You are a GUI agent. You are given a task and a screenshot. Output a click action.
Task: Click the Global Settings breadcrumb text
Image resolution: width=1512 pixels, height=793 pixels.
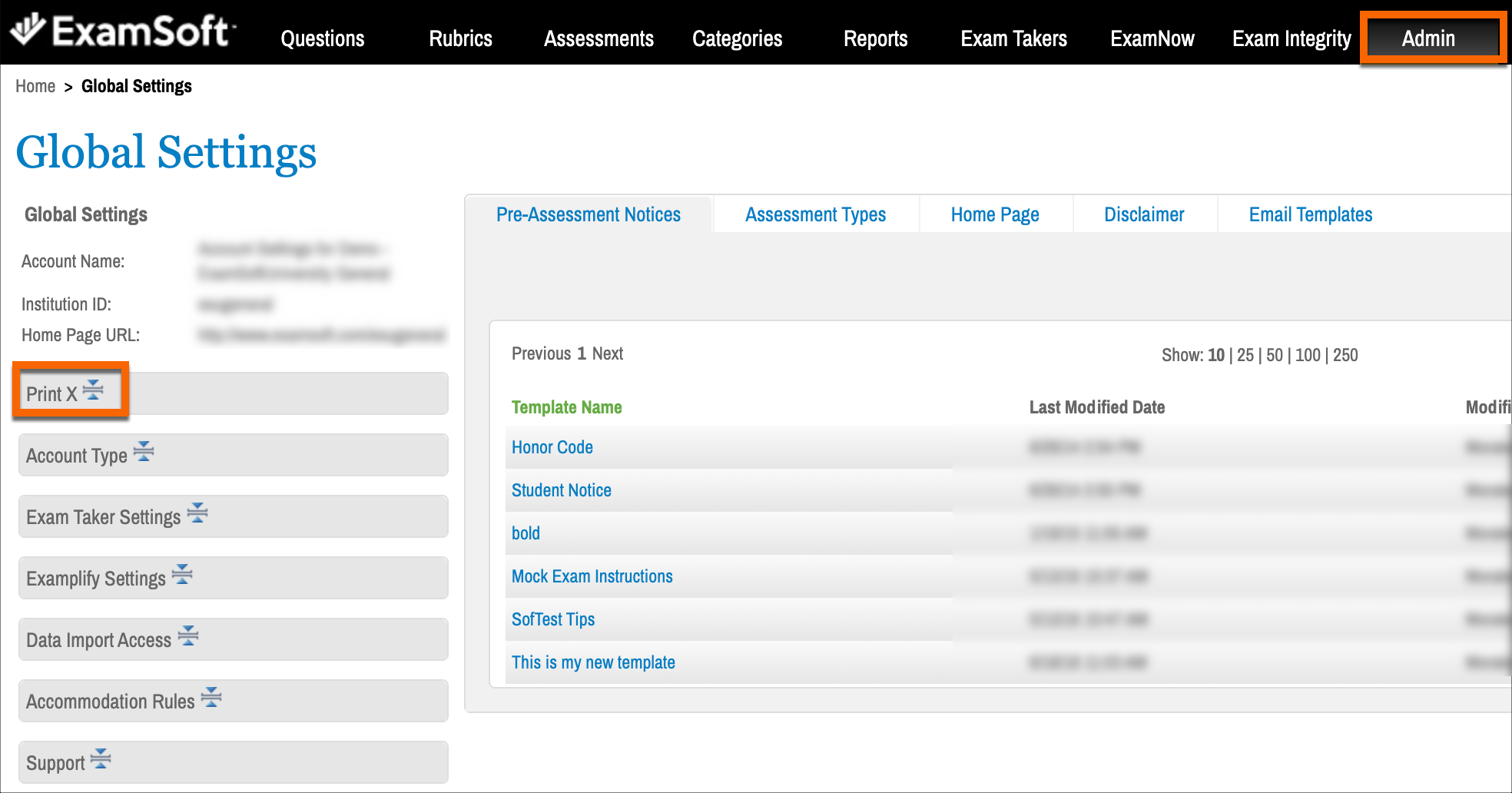coord(137,86)
